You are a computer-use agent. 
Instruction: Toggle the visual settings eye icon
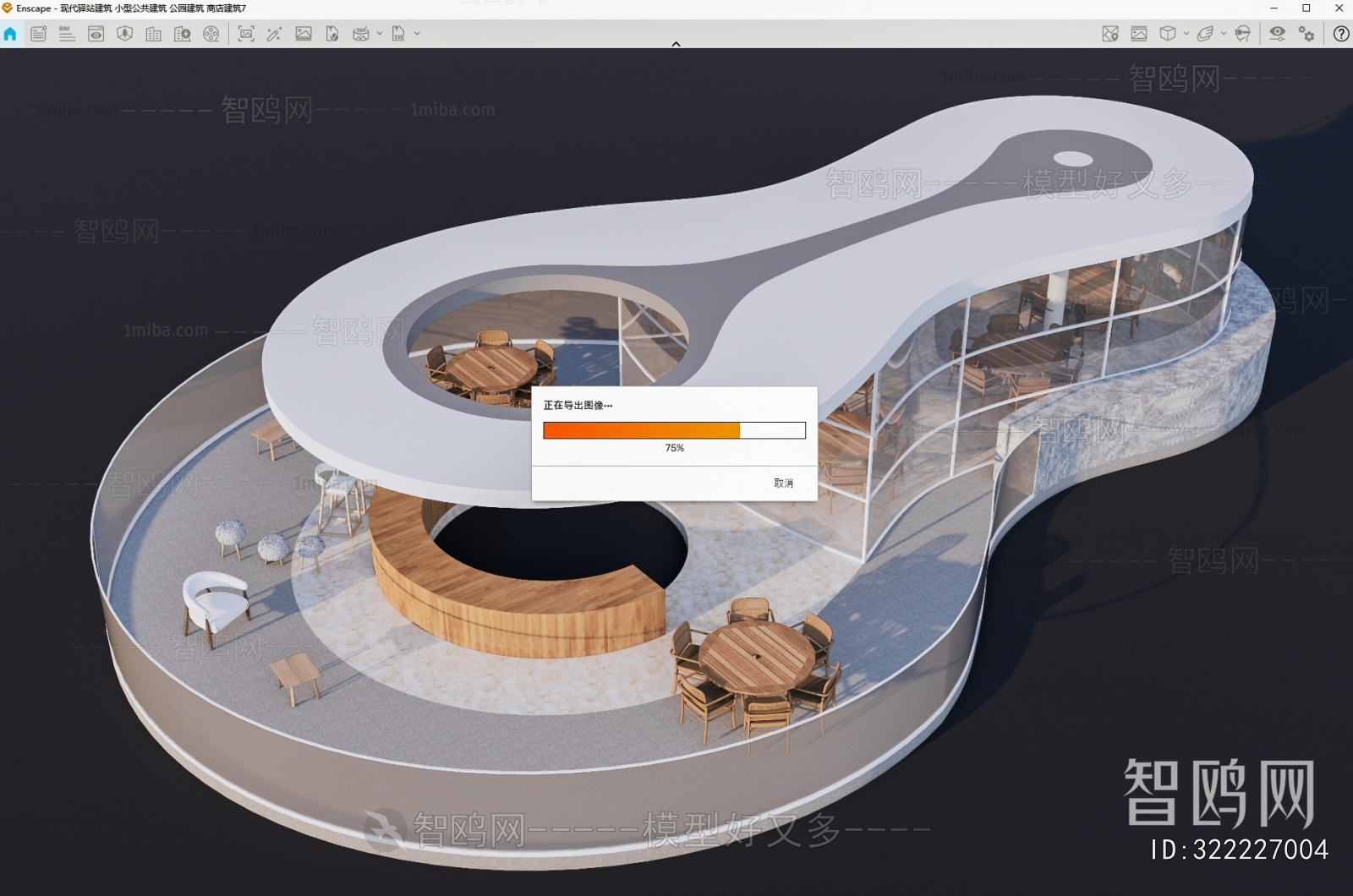pos(1277,34)
